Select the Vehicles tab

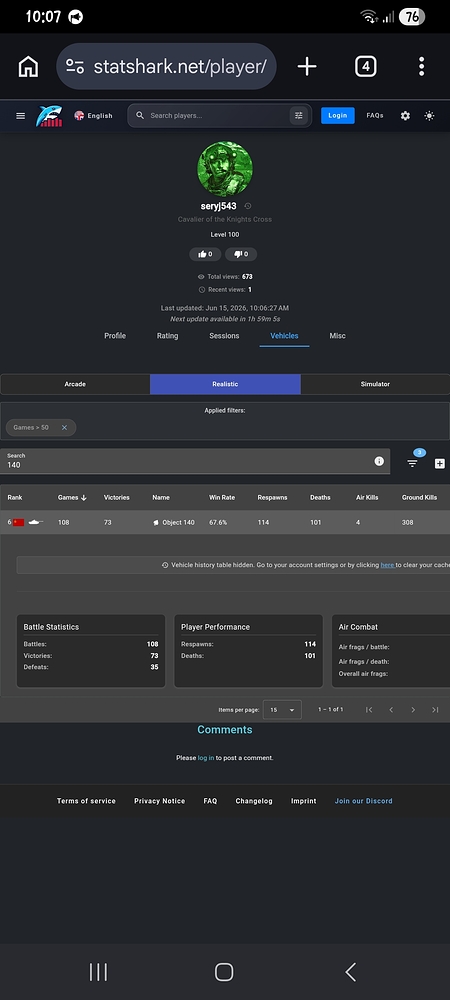pyautogui.click(x=284, y=336)
